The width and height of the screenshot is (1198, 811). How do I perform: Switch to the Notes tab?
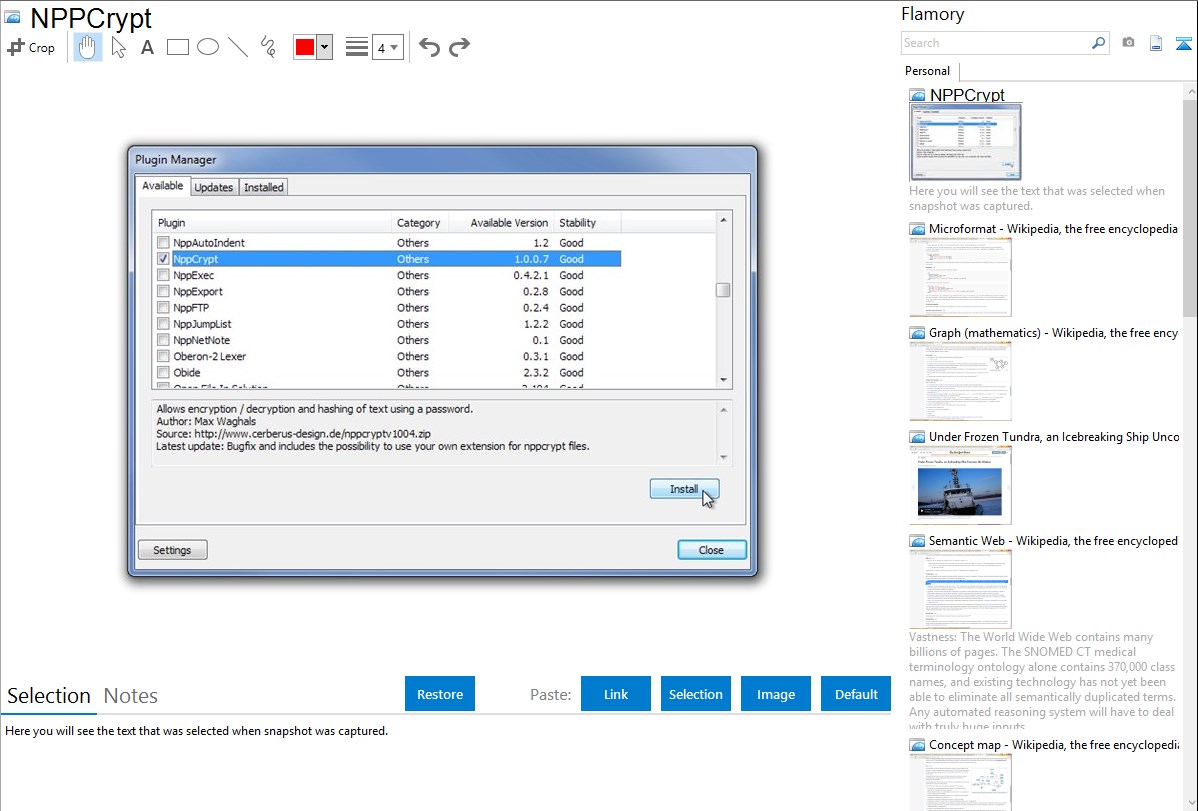pos(130,696)
